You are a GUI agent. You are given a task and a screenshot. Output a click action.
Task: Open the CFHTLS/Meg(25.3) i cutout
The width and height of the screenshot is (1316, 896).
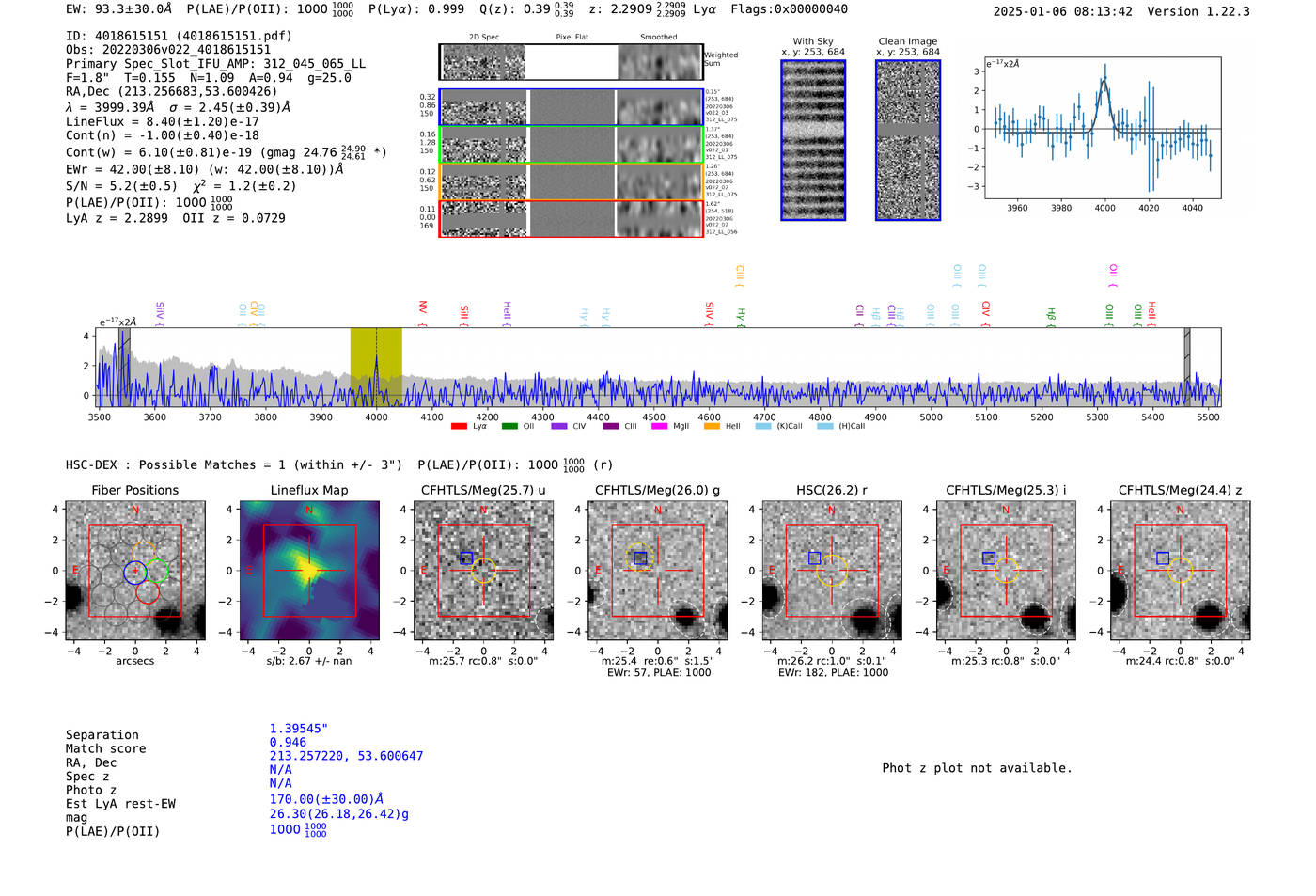point(1006,571)
